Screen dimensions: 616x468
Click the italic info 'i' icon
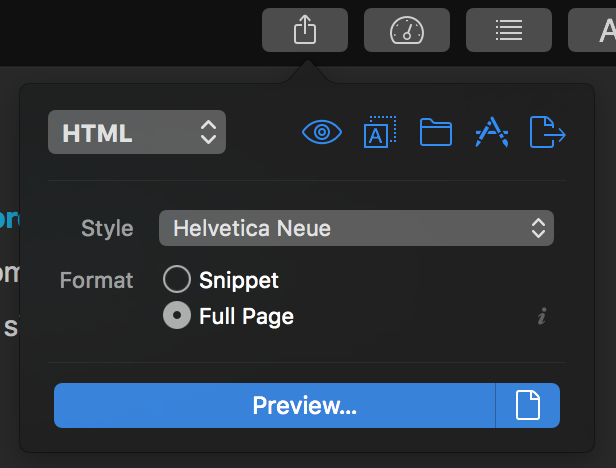(x=542, y=316)
